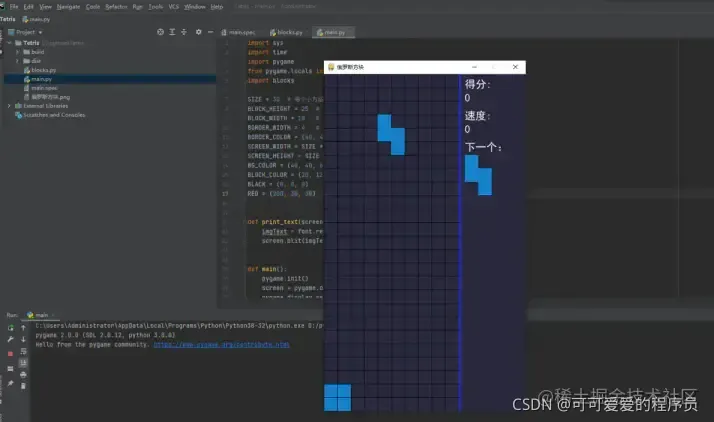Screen dimensions: 714x422
Task: Click the Expand All icon in Project toolbar
Action: click(x=172, y=32)
